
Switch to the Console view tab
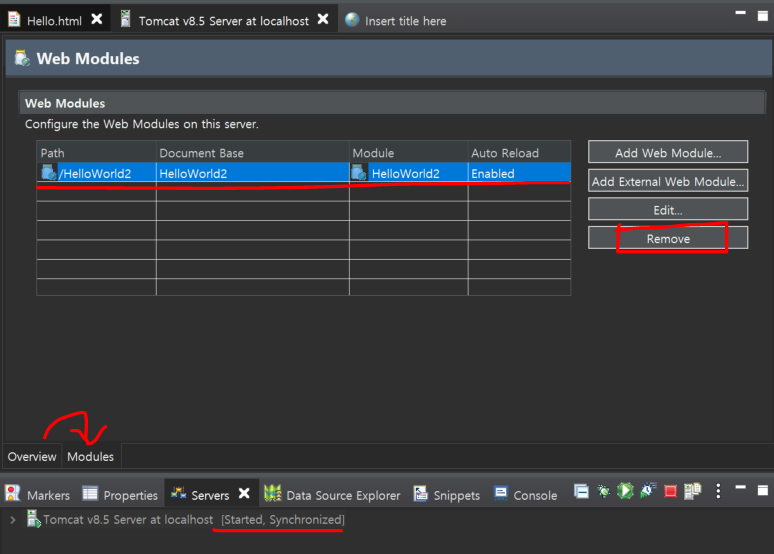click(x=535, y=495)
